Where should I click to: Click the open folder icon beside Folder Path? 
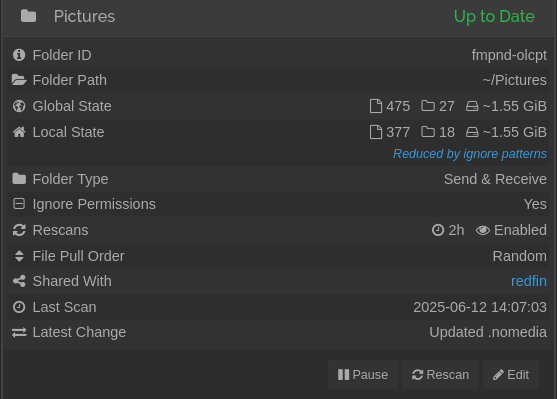point(19,80)
